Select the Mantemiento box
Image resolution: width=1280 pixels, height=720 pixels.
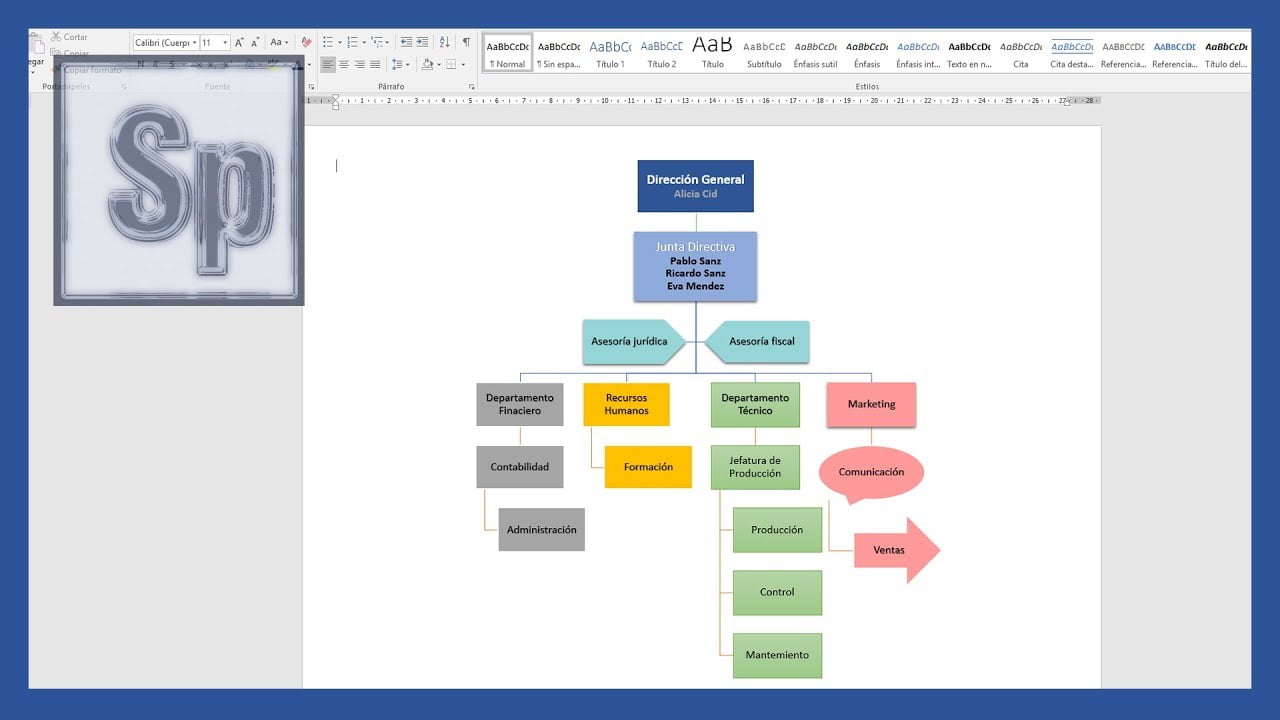point(777,655)
